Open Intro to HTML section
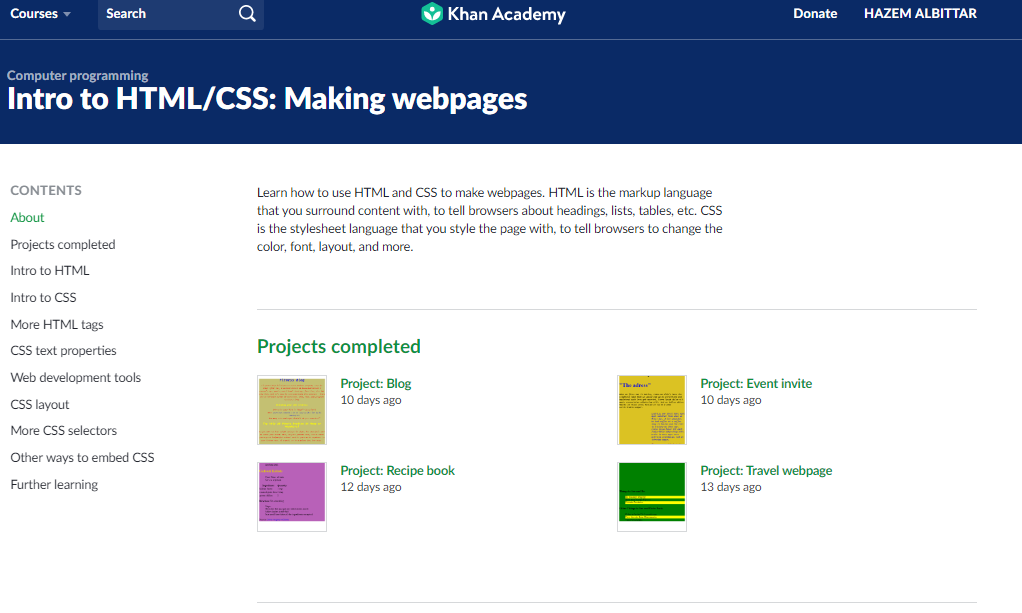Image resolution: width=1022 pixels, height=613 pixels. click(x=50, y=271)
